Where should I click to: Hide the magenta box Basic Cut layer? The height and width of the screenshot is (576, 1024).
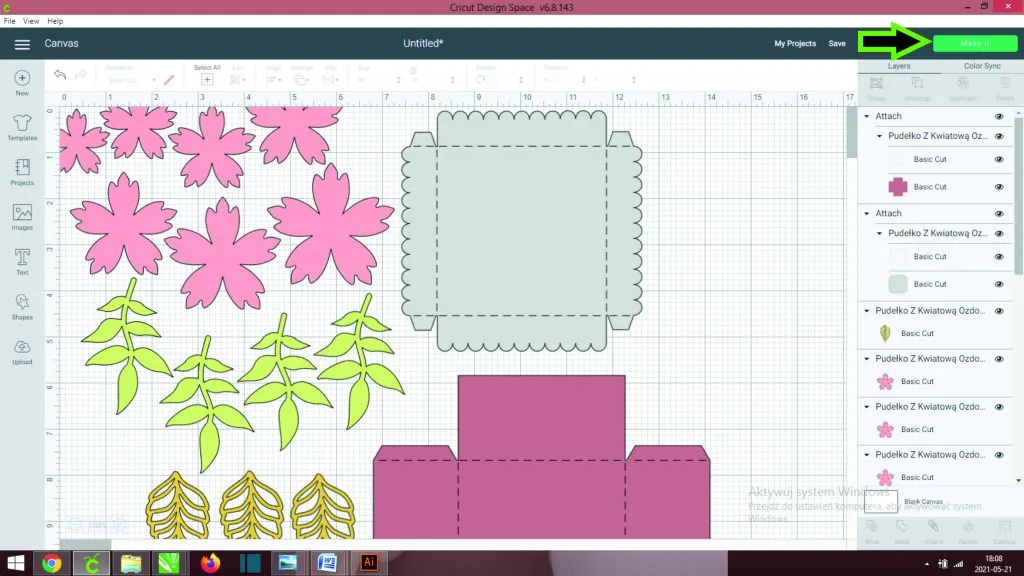999,187
